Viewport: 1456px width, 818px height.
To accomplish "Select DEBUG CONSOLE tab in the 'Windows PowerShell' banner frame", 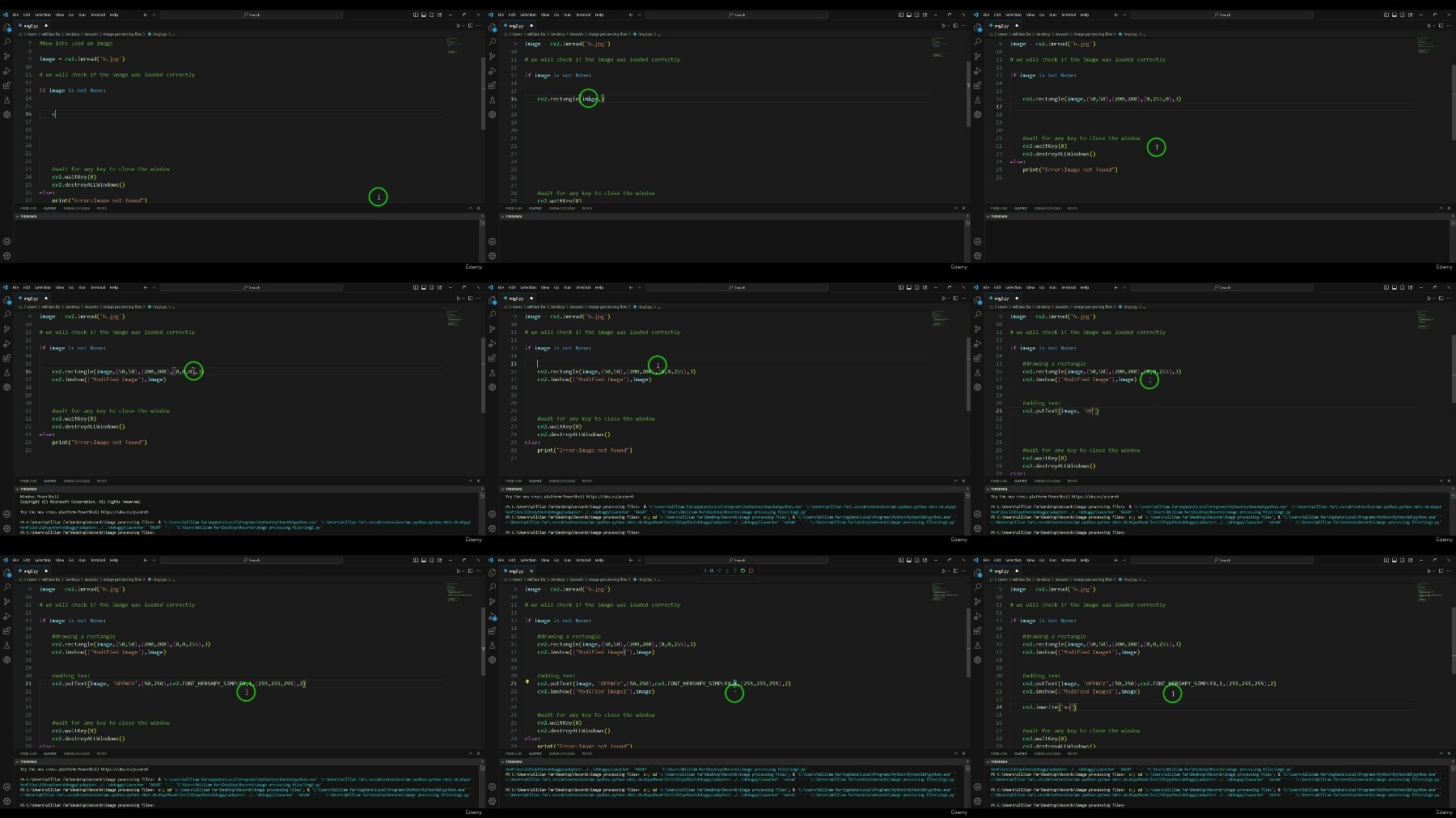I will (x=77, y=481).
